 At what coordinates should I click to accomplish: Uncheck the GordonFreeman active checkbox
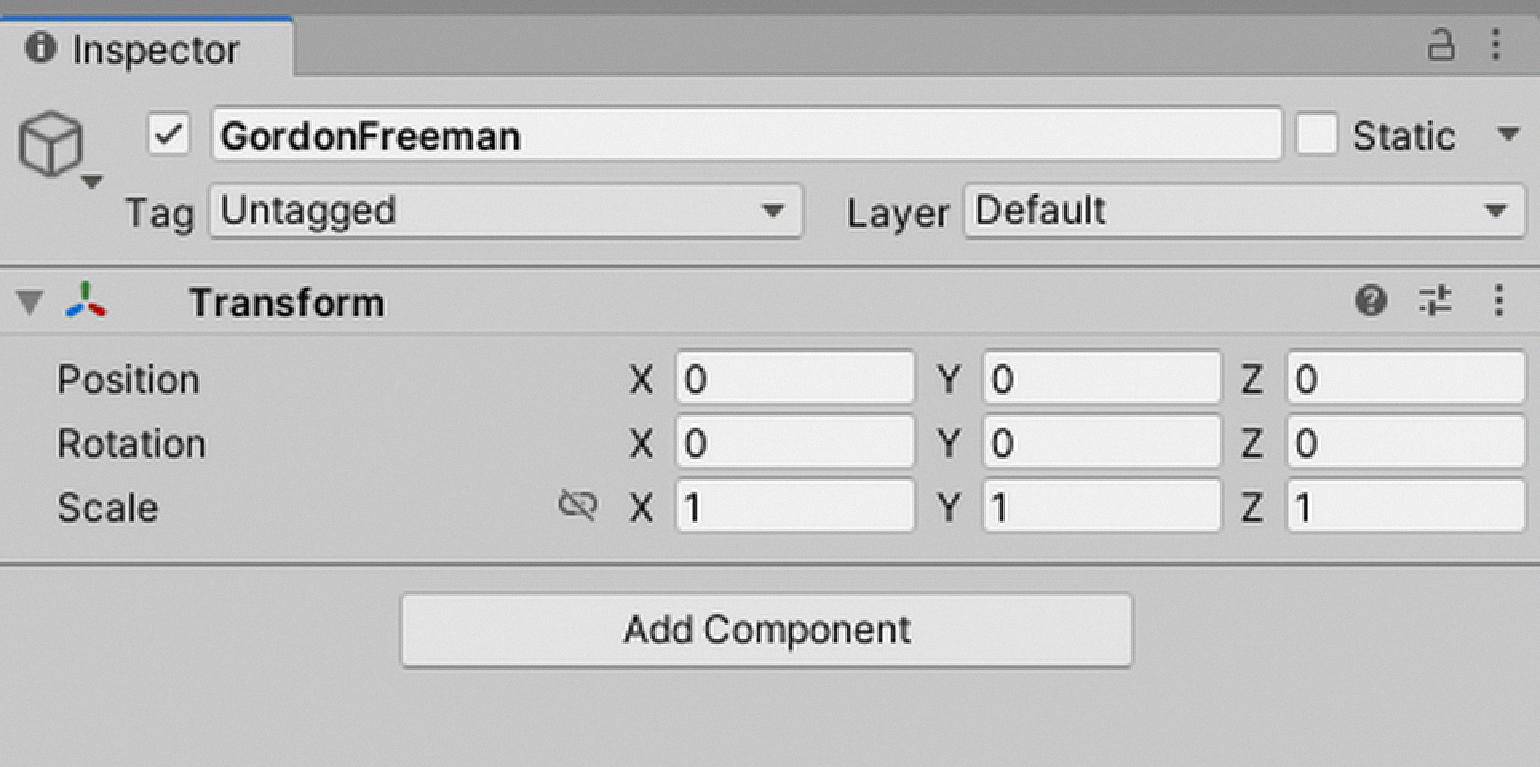[170, 135]
